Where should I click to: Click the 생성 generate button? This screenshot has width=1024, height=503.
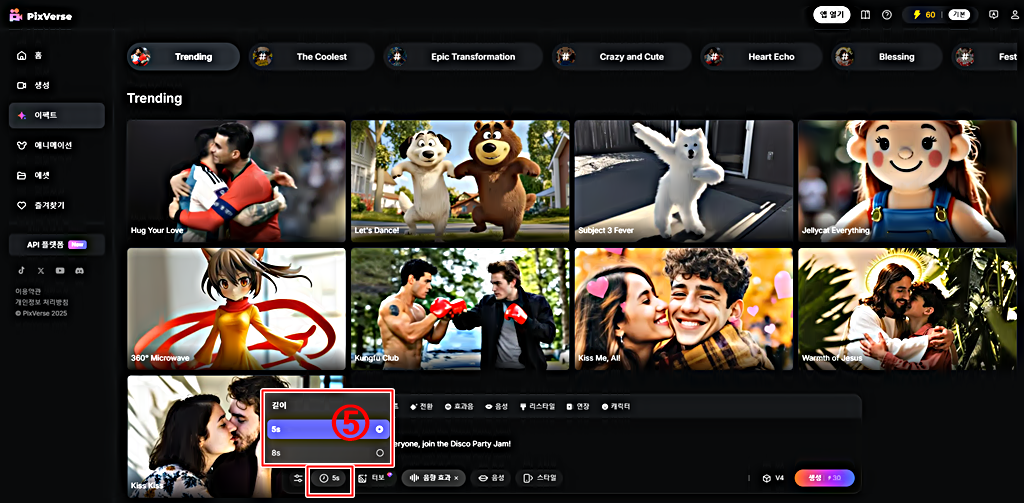pyautogui.click(x=824, y=478)
